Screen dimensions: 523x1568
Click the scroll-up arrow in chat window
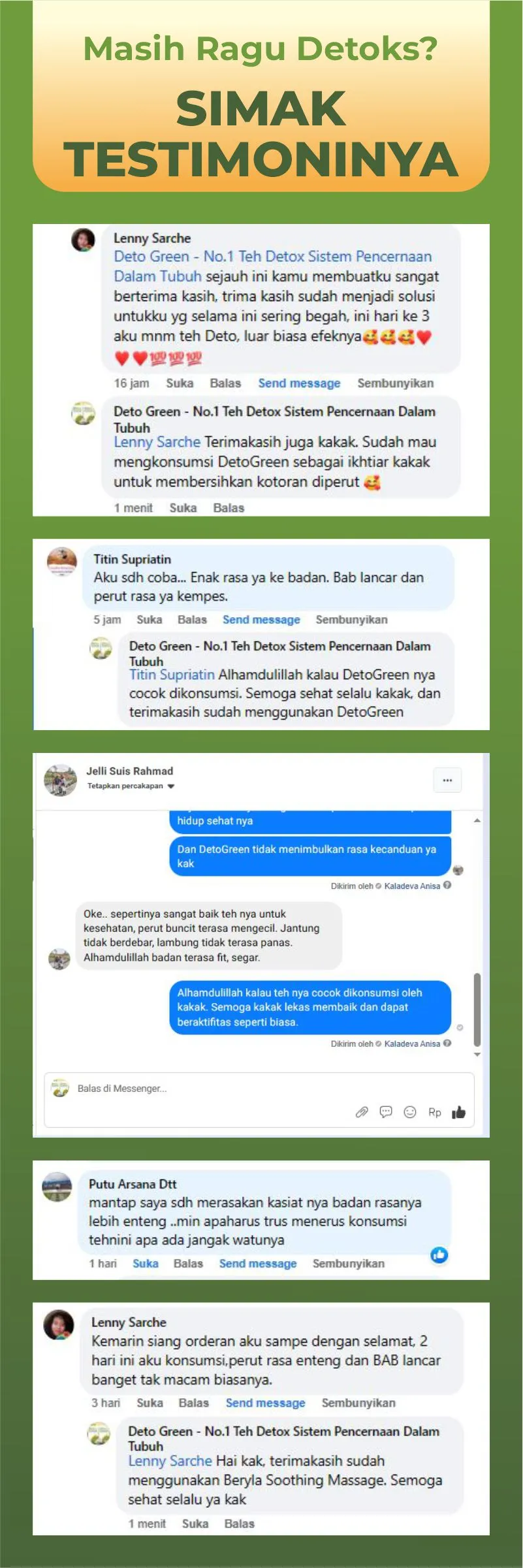[477, 820]
